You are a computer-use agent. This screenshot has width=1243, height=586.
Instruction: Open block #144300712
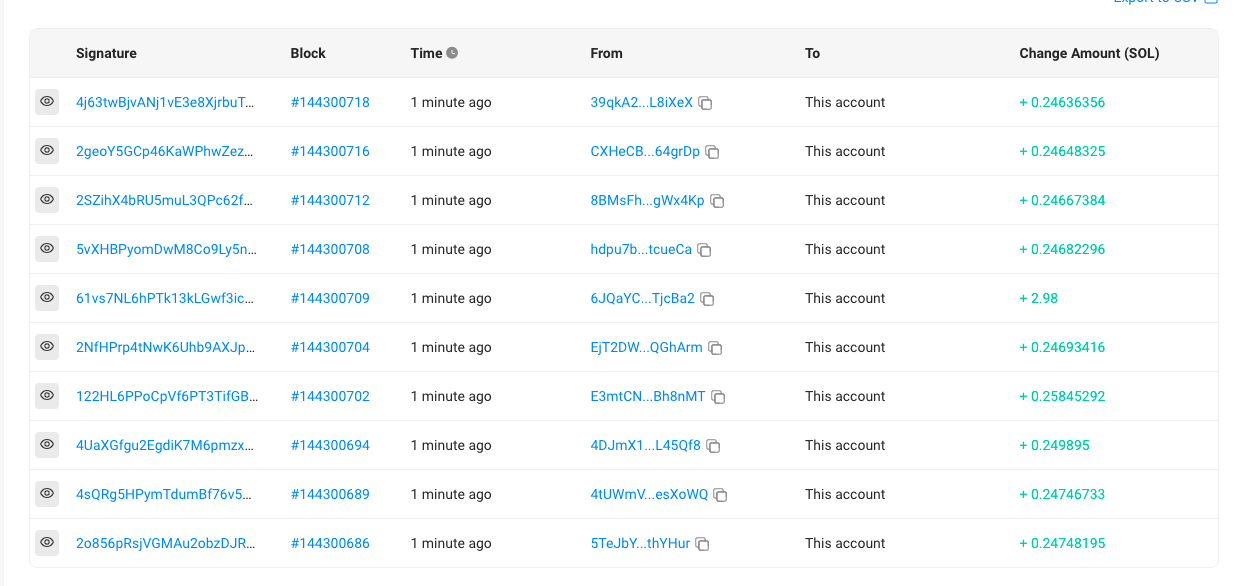[330, 200]
